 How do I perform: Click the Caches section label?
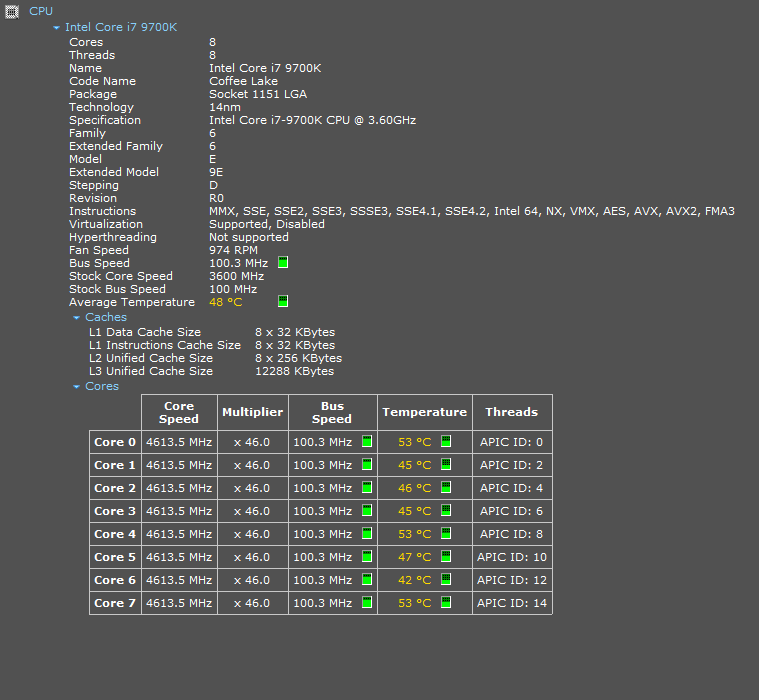[106, 317]
